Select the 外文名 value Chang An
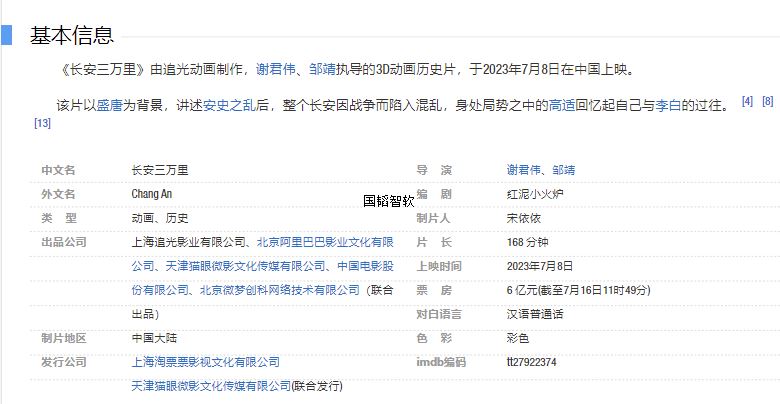The image size is (780, 404). click(x=152, y=194)
